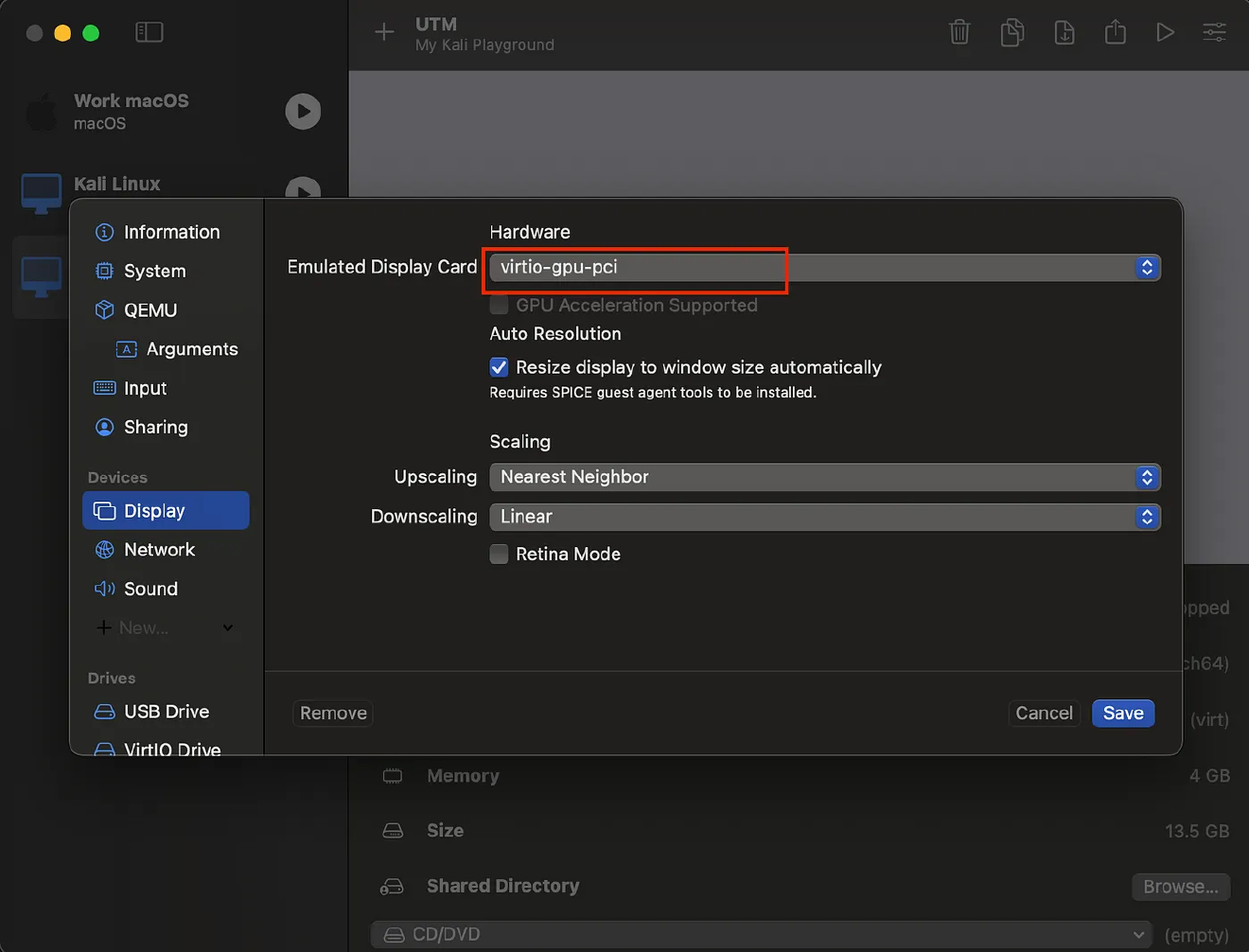Click Browse for Shared Directory
Screen dimensions: 1249x952
[x=1180, y=887]
